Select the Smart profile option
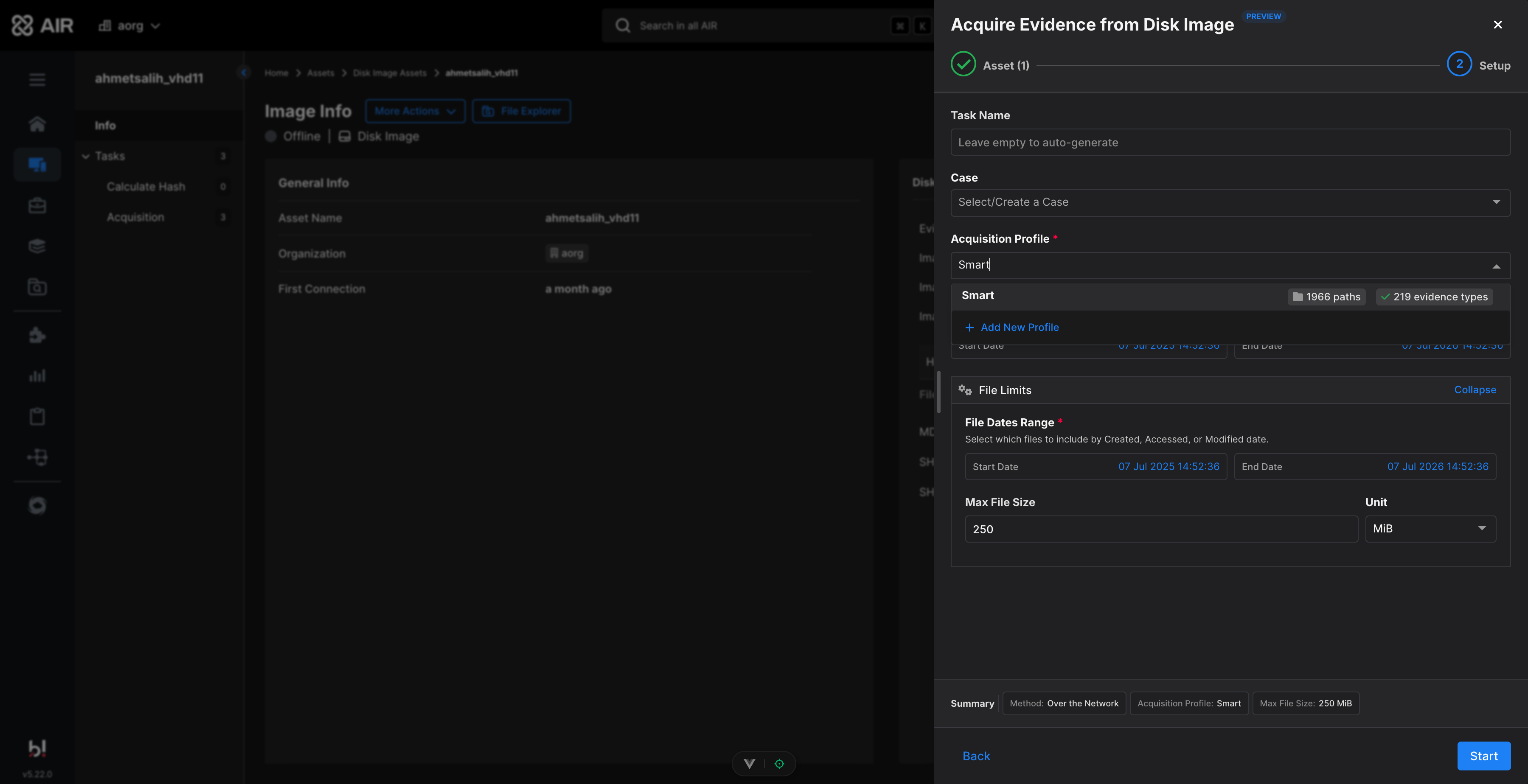 [x=1230, y=297]
